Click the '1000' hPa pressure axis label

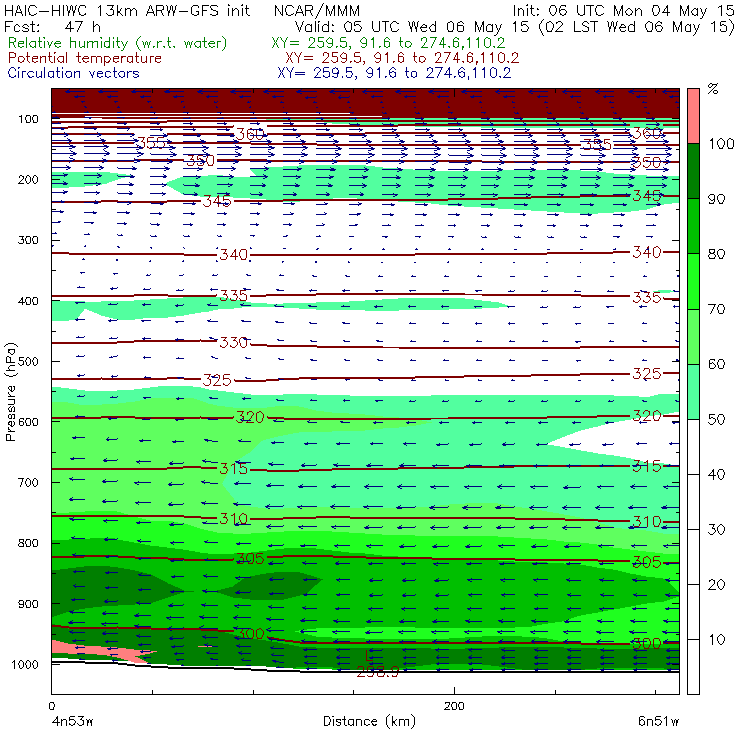25,664
